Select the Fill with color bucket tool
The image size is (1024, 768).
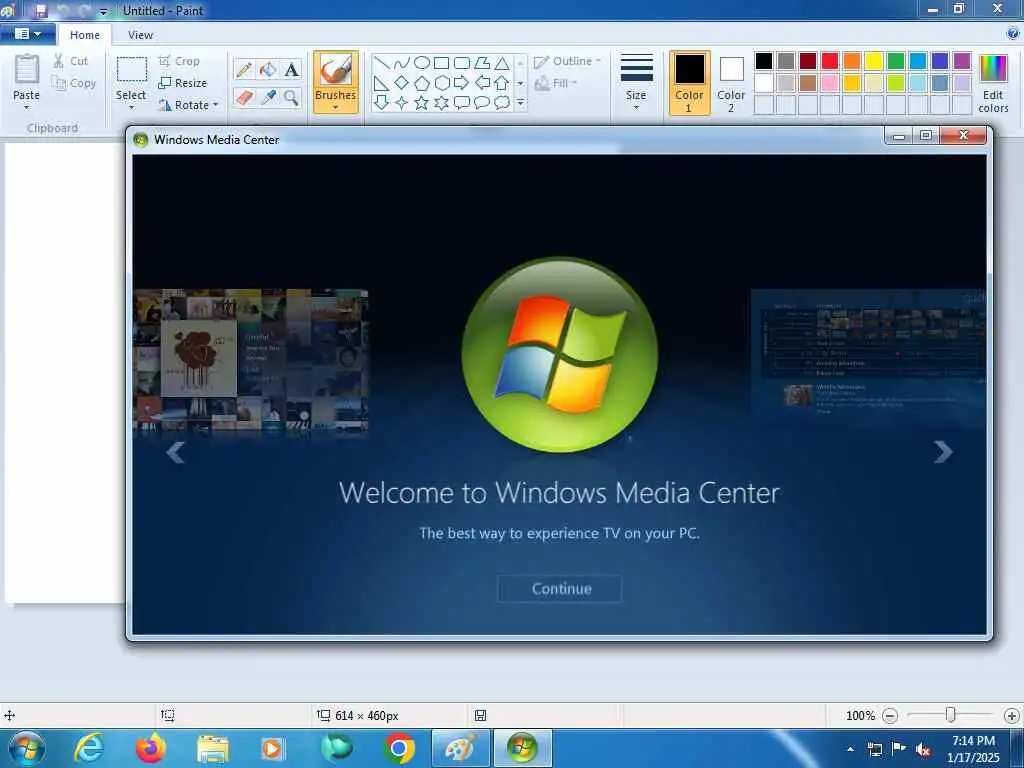(x=268, y=69)
